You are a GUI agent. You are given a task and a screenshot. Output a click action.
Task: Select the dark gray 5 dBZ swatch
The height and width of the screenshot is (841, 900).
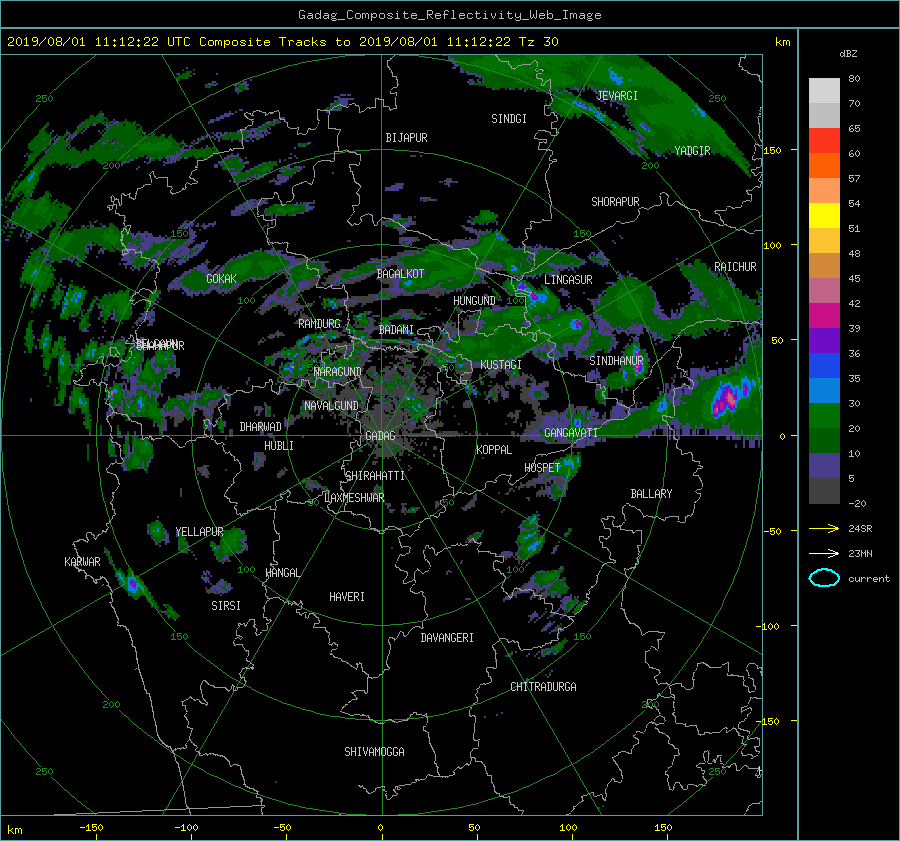824,491
